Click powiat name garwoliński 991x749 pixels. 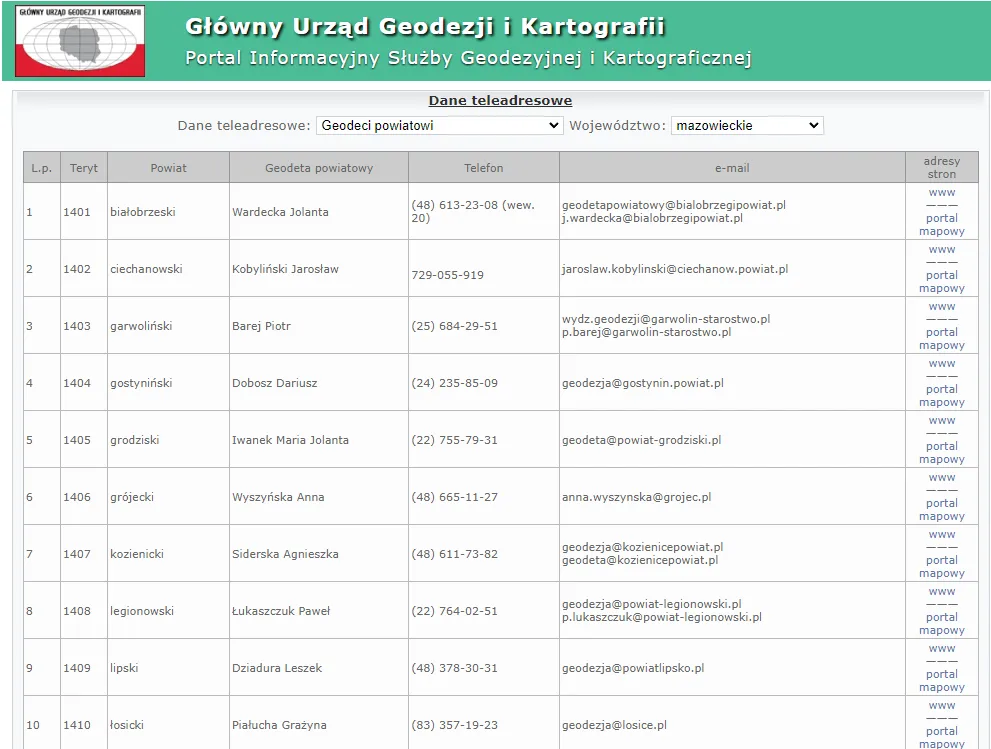[141, 326]
